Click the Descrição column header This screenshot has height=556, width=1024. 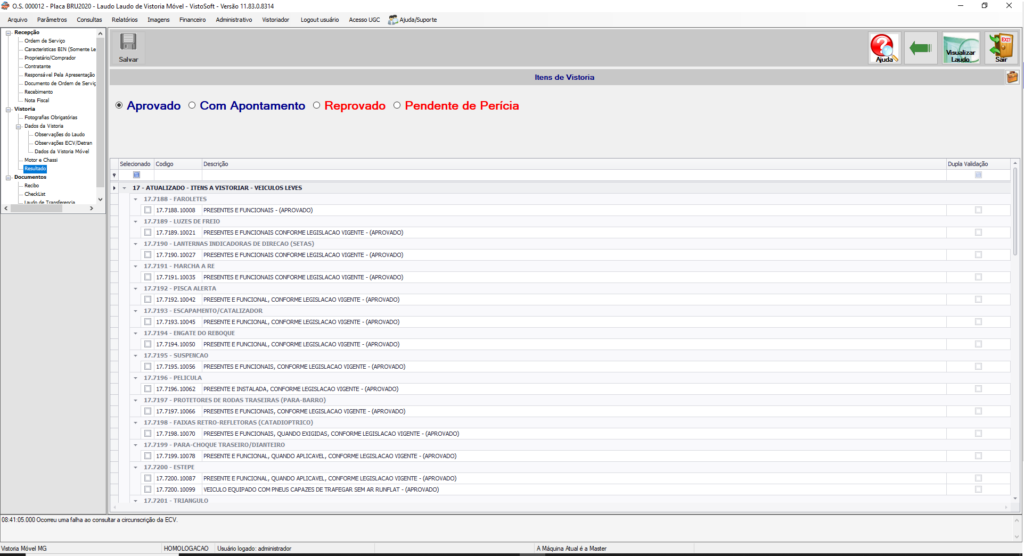(216, 163)
